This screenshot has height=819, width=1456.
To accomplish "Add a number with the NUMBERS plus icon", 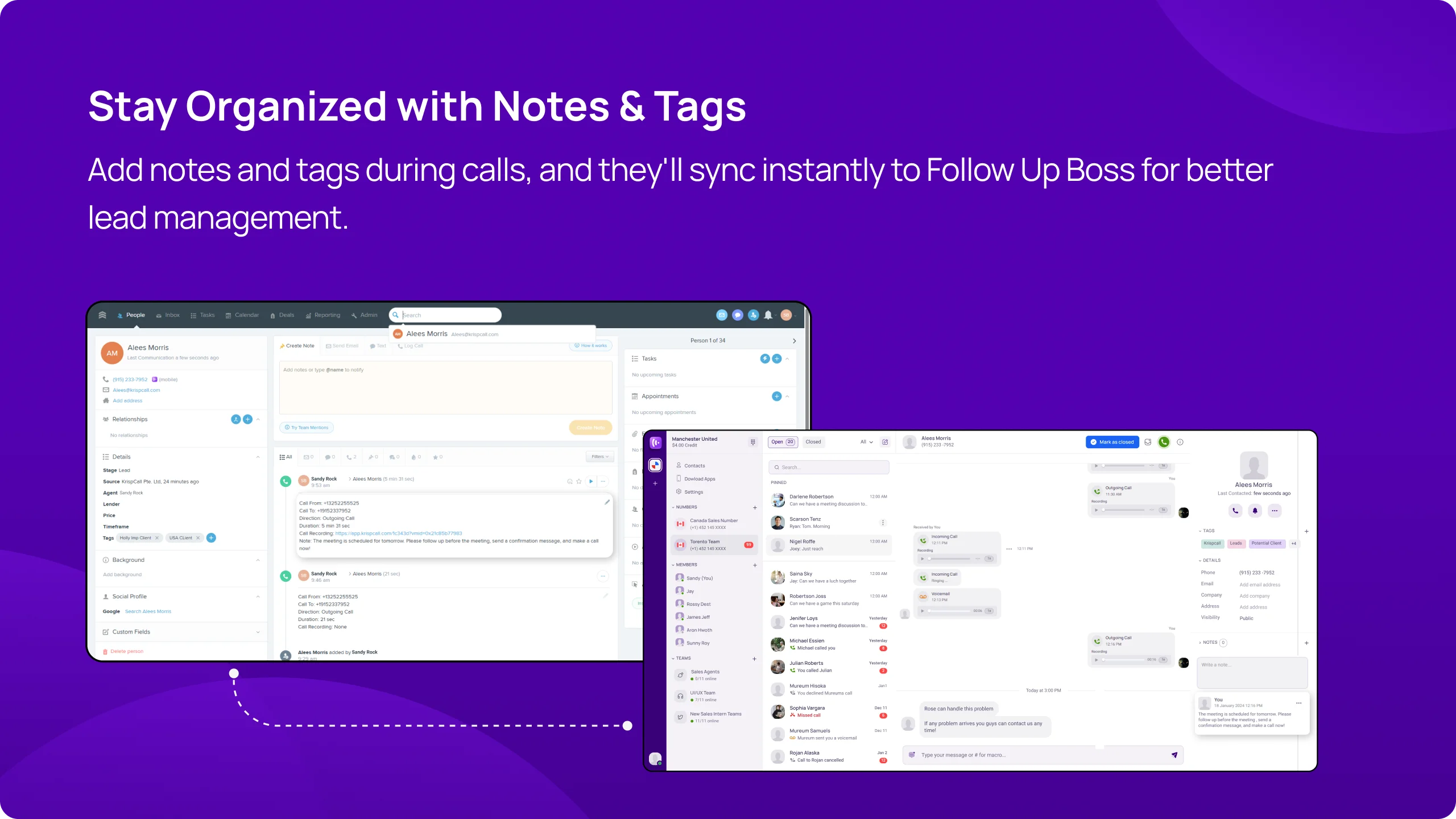I will point(755,507).
